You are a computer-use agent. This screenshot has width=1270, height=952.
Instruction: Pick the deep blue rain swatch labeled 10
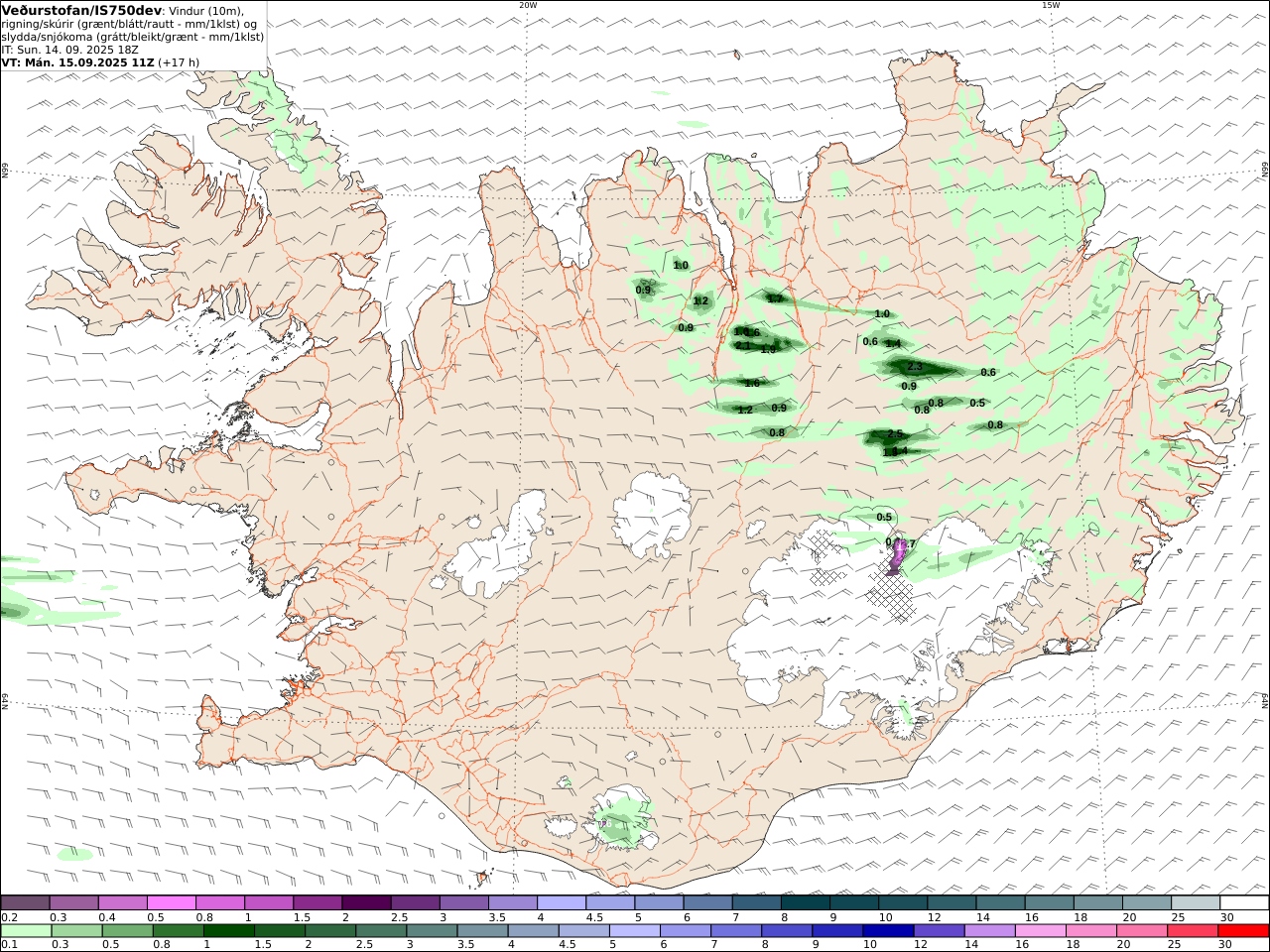888,931
